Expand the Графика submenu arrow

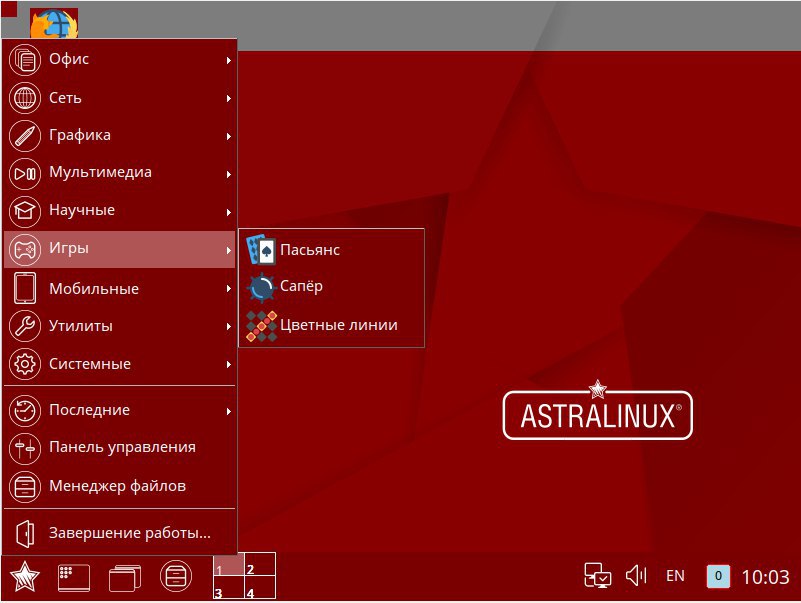pos(229,136)
